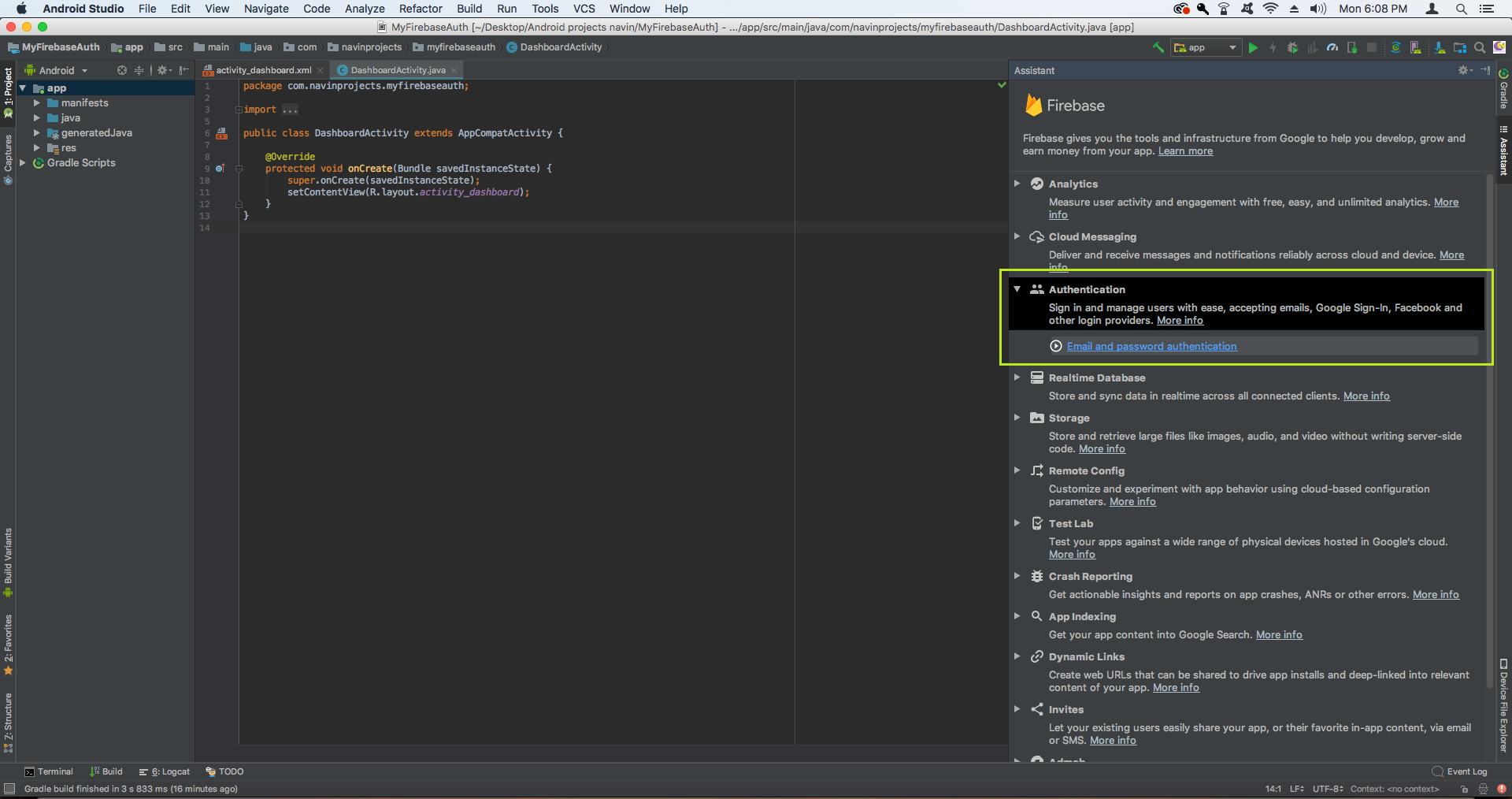Click the Apply Changes lightning bolt icon
The height and width of the screenshot is (799, 1512).
[1273, 47]
